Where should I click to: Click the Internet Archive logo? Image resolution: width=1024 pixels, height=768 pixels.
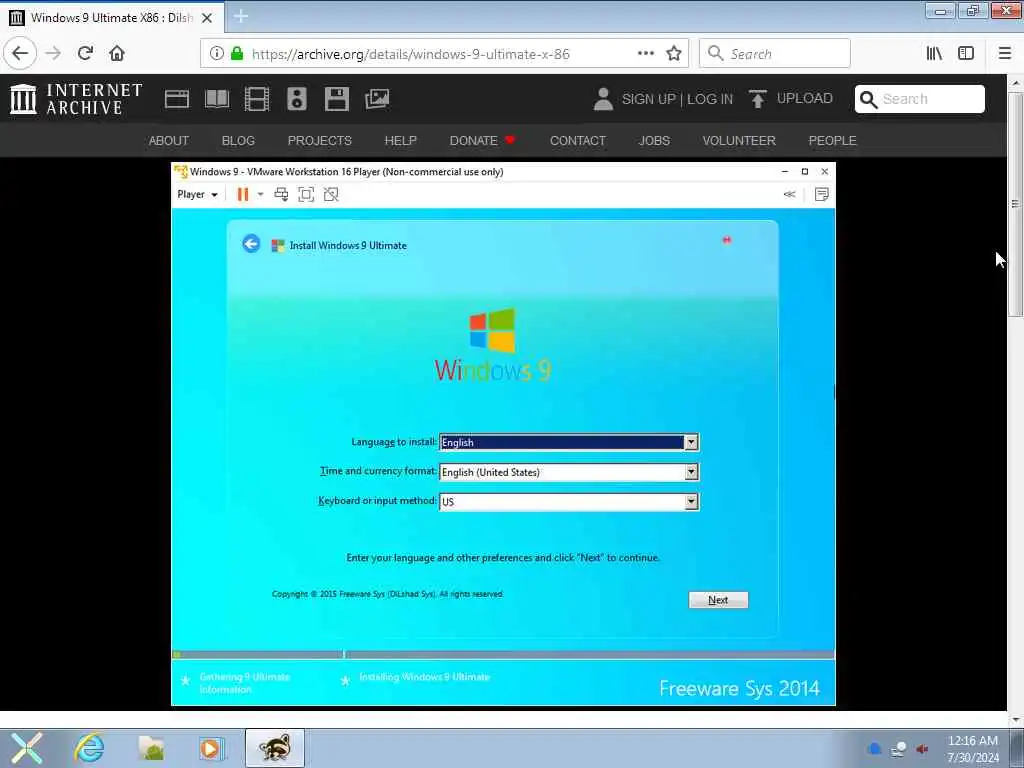76,99
